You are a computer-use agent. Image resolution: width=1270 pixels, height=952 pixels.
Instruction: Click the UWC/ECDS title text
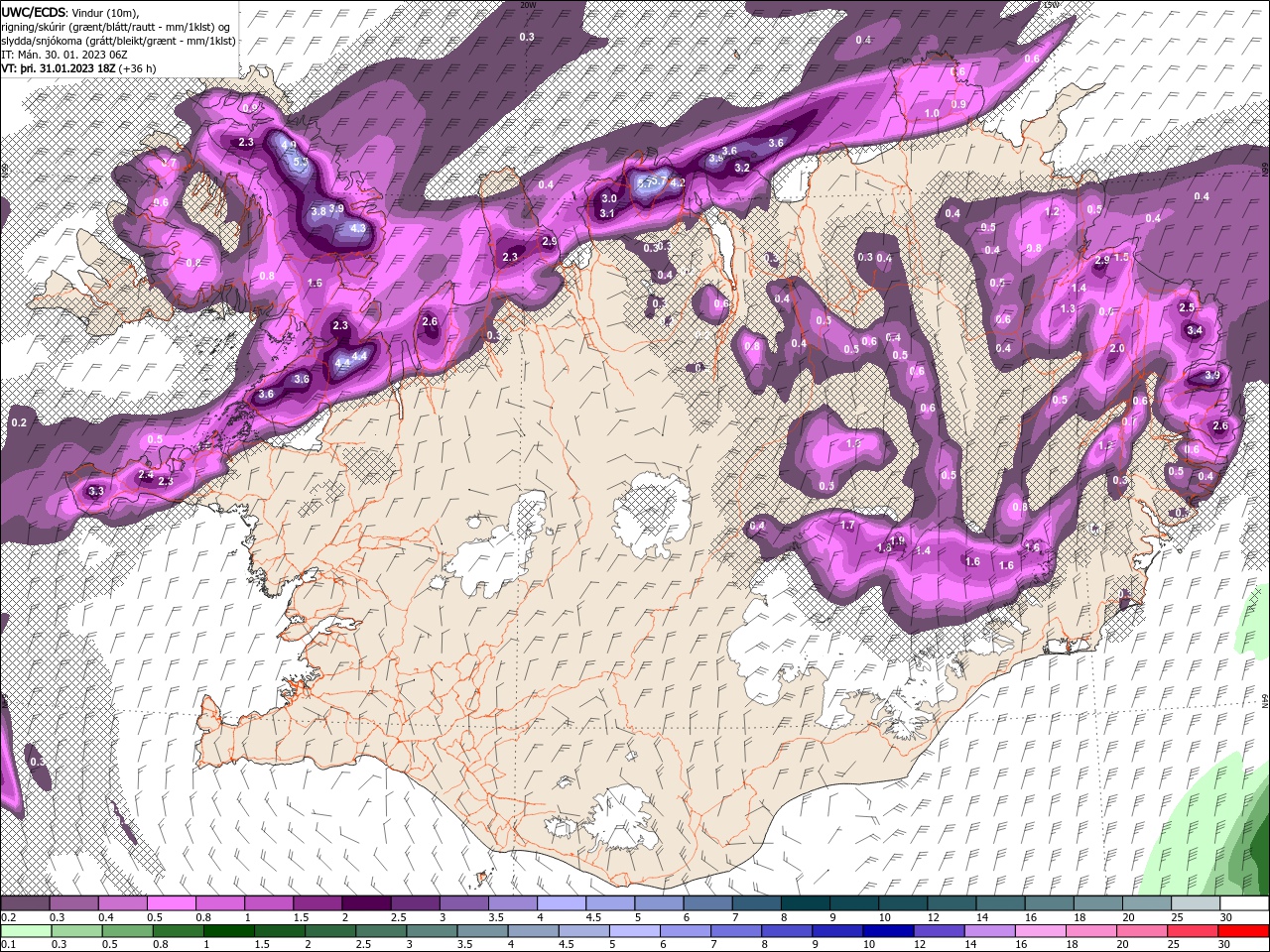[x=33, y=12]
